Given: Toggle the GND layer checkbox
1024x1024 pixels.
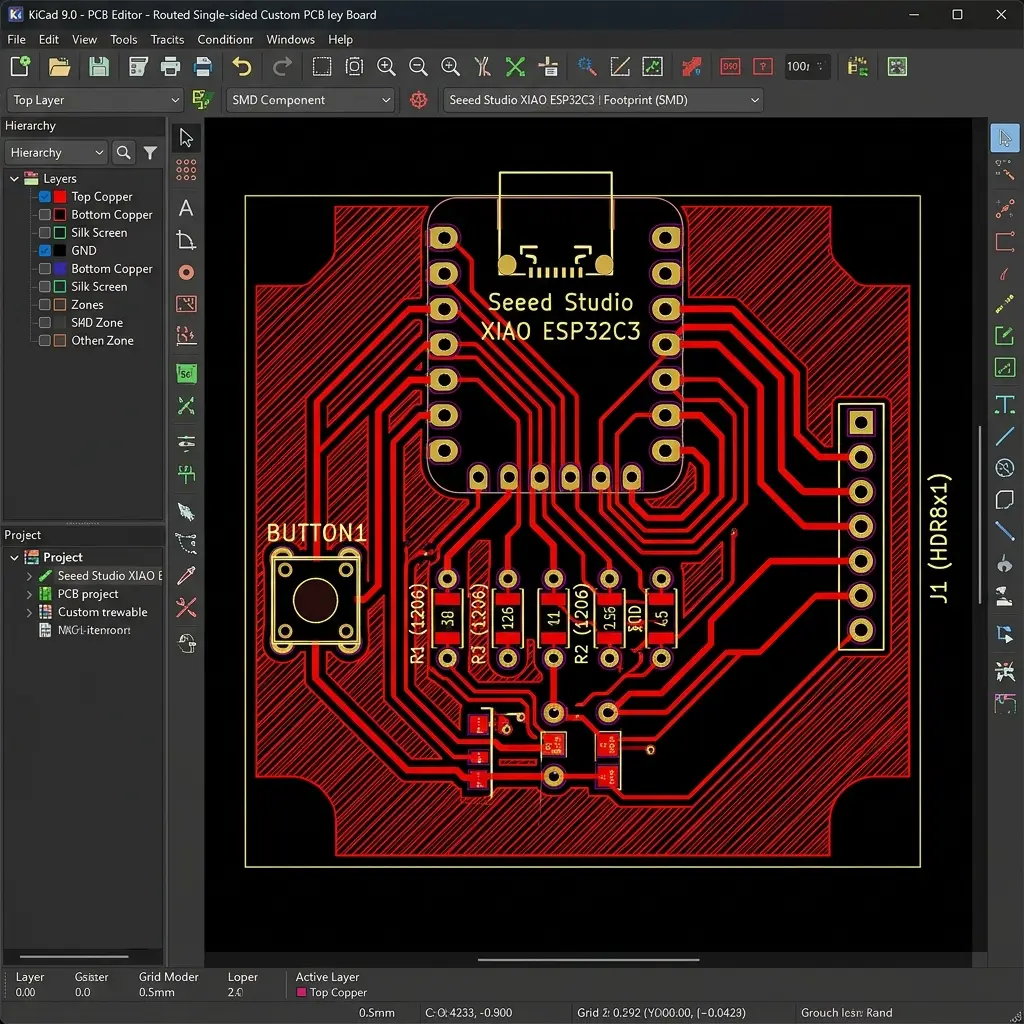Looking at the screenshot, I should point(45,250).
